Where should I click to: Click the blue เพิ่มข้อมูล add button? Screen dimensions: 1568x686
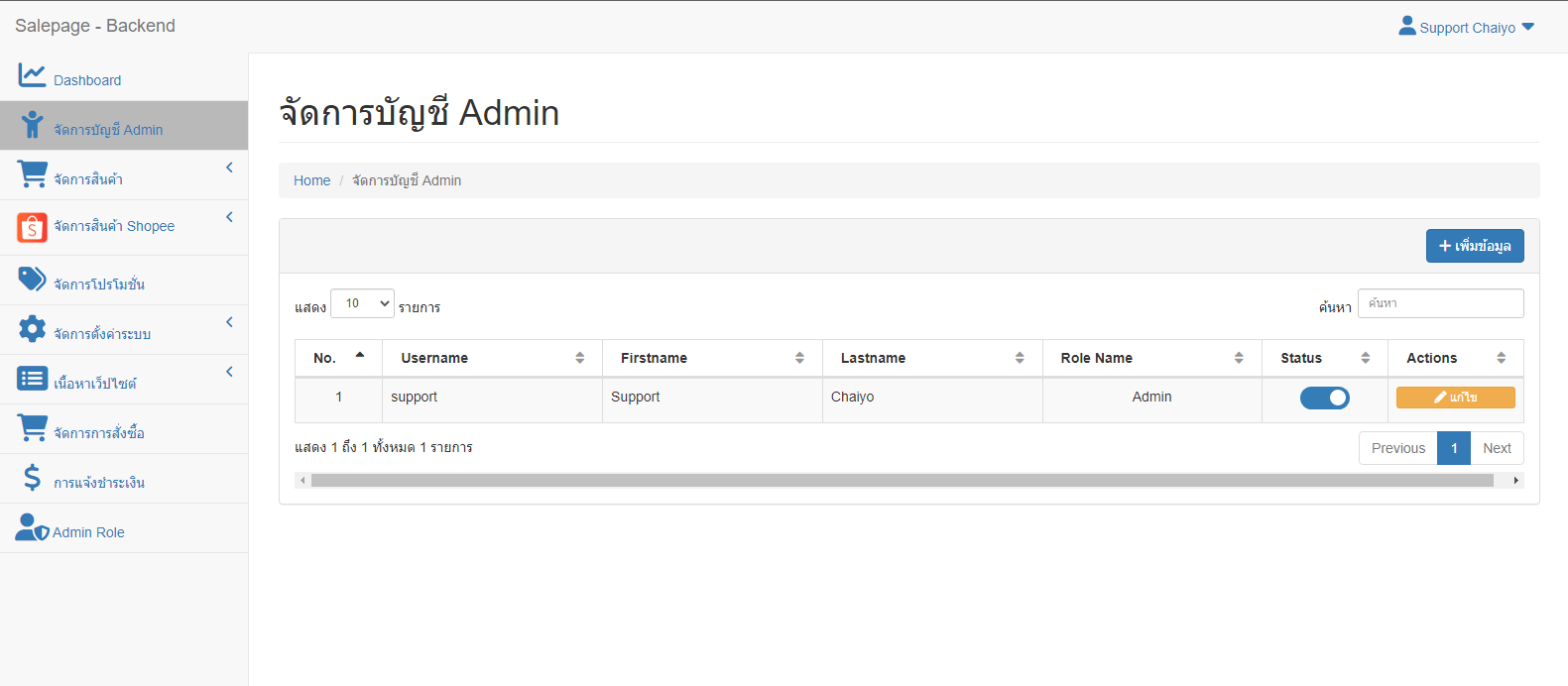[x=1474, y=246]
